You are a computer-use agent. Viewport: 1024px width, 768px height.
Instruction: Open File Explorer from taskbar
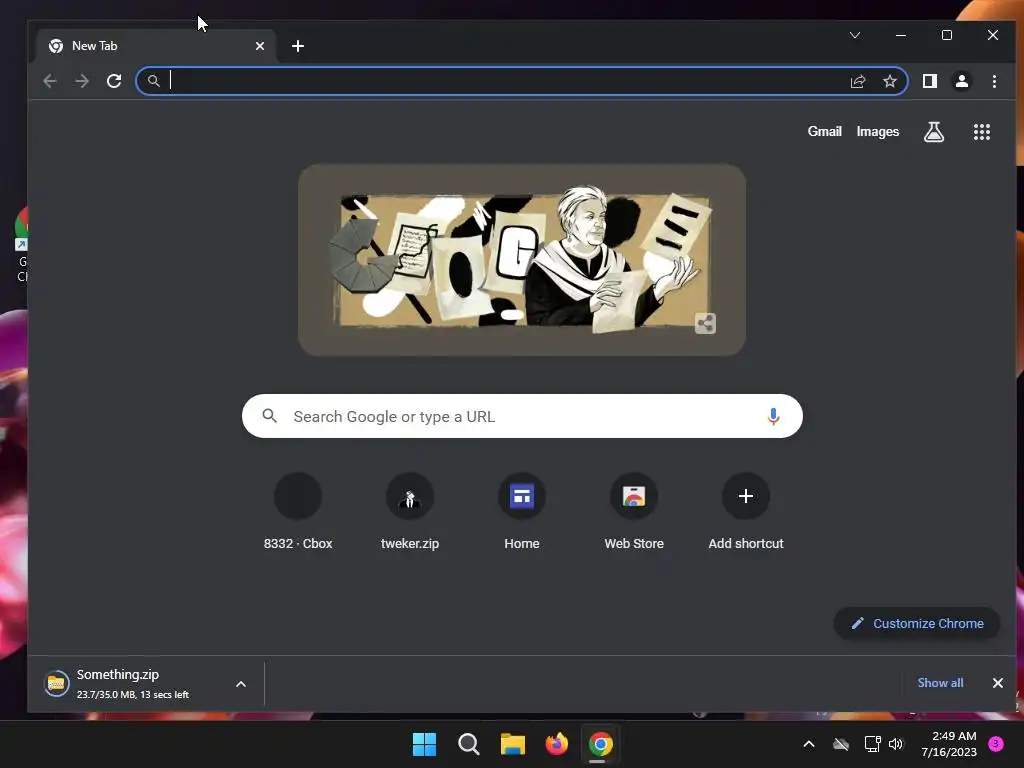point(513,744)
